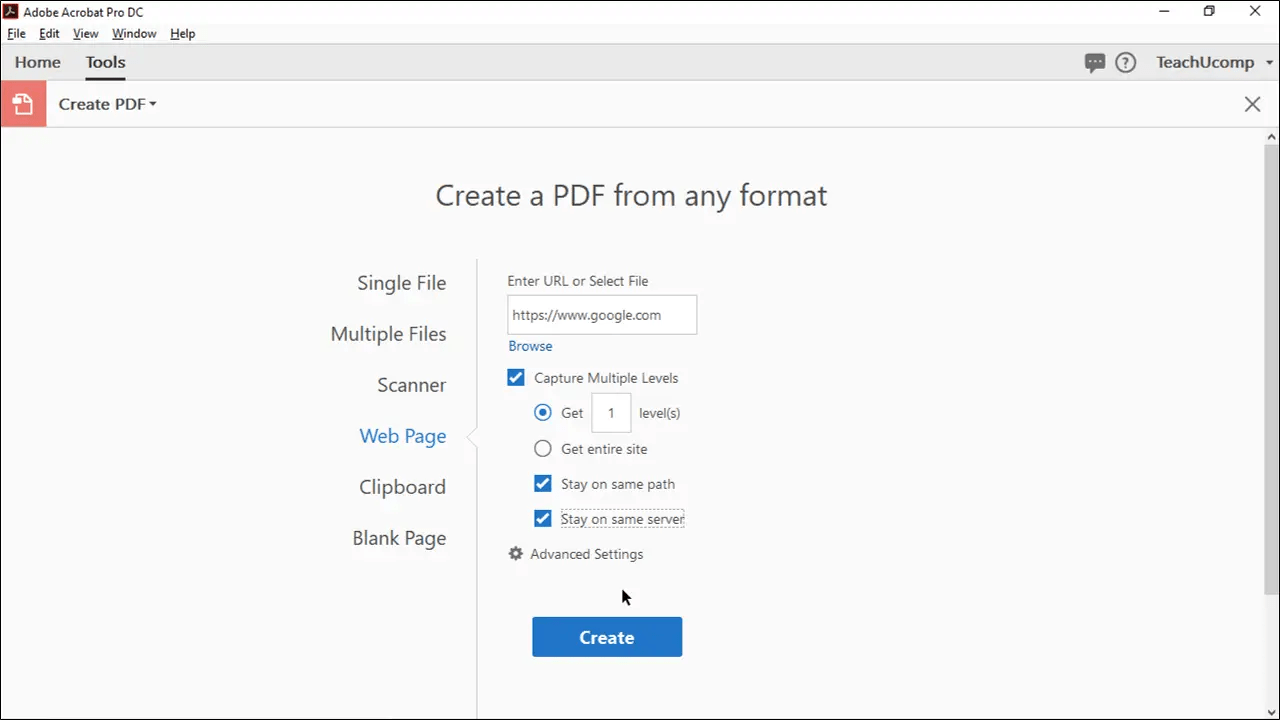Open the Window menu
Screen dimensions: 1280x720
pyautogui.click(x=134, y=33)
